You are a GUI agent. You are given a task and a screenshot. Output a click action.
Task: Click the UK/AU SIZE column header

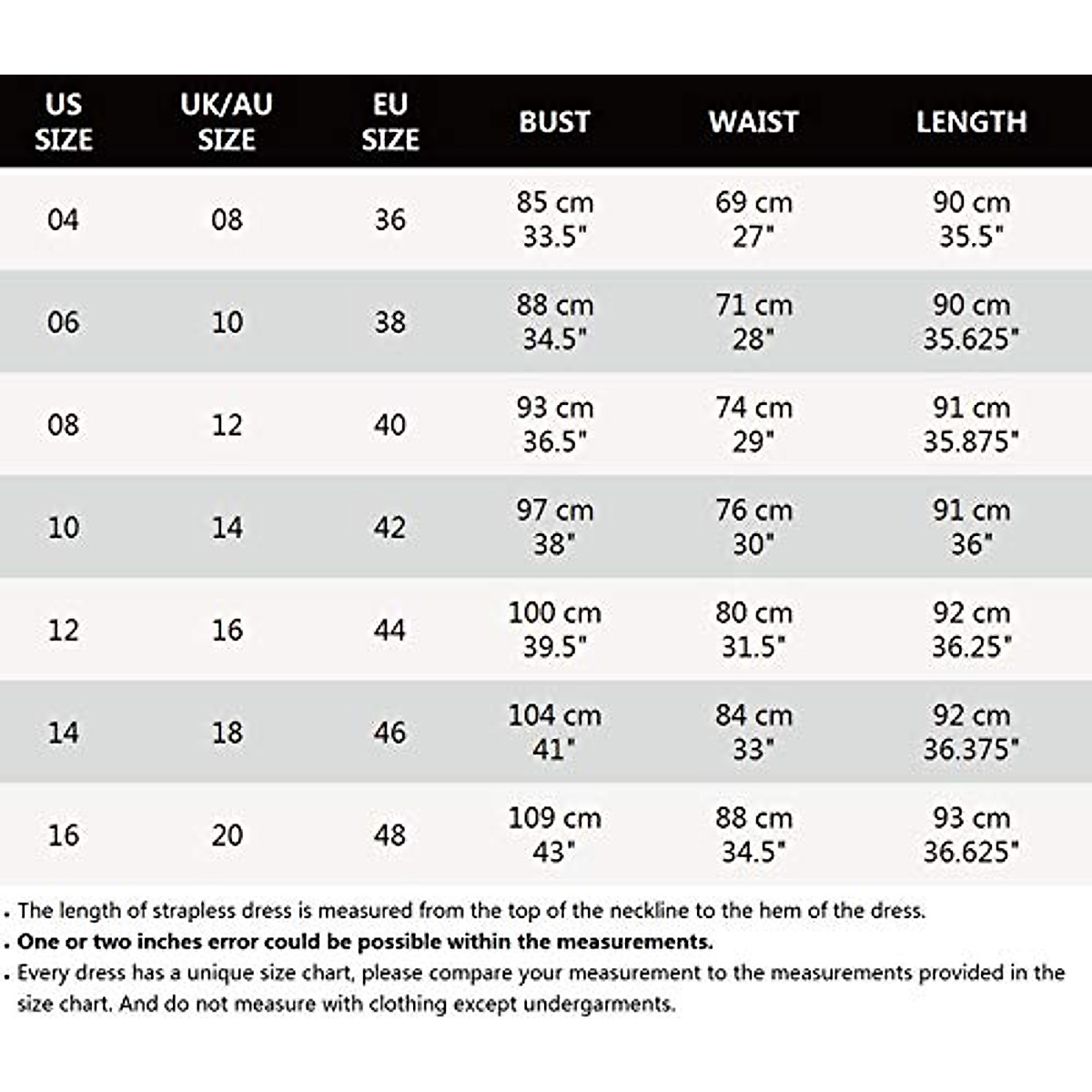[227, 122]
